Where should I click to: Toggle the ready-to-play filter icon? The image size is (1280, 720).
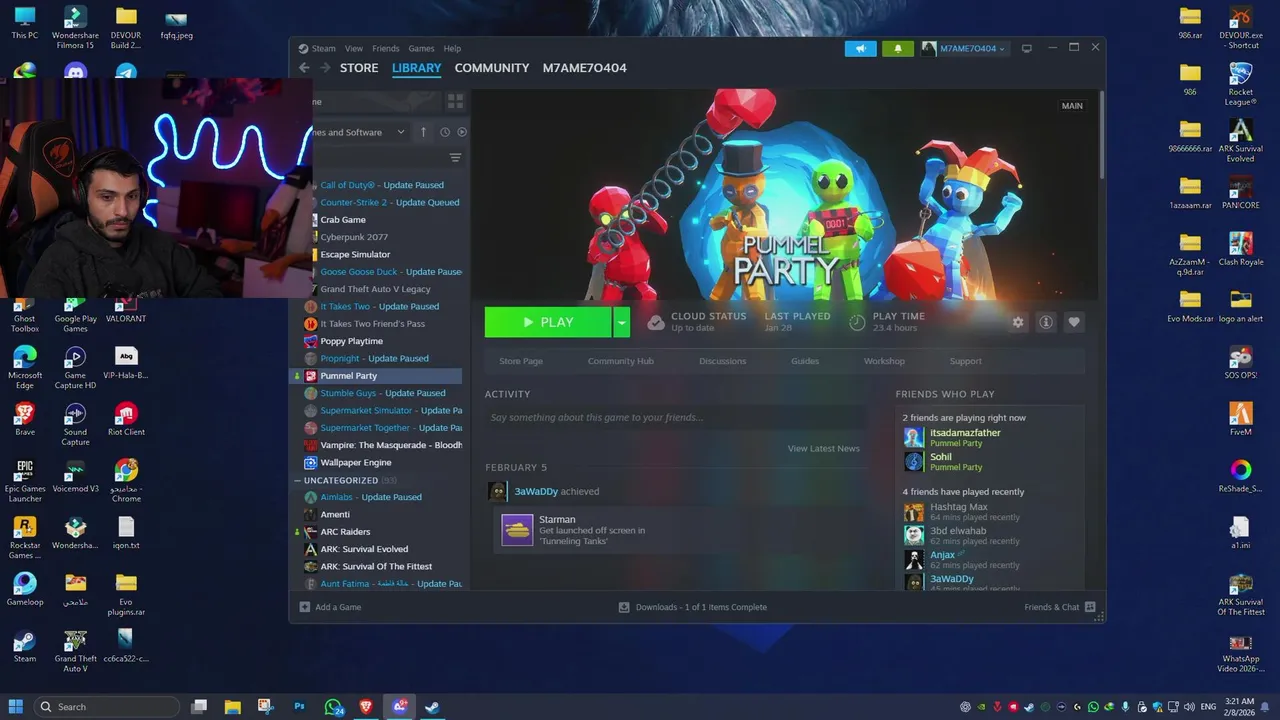(462, 132)
